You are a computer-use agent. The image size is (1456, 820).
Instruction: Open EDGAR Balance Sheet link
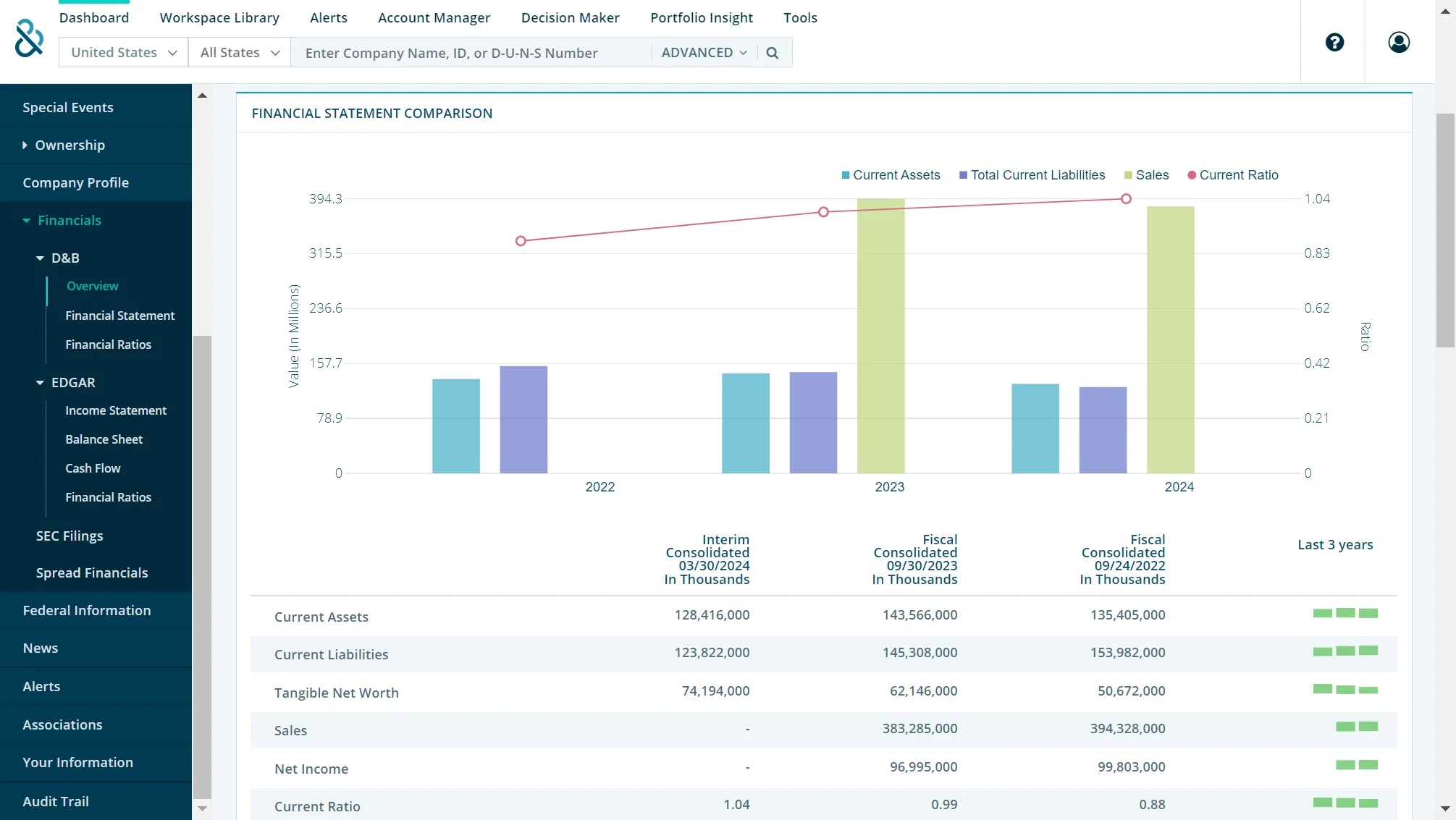tap(104, 439)
